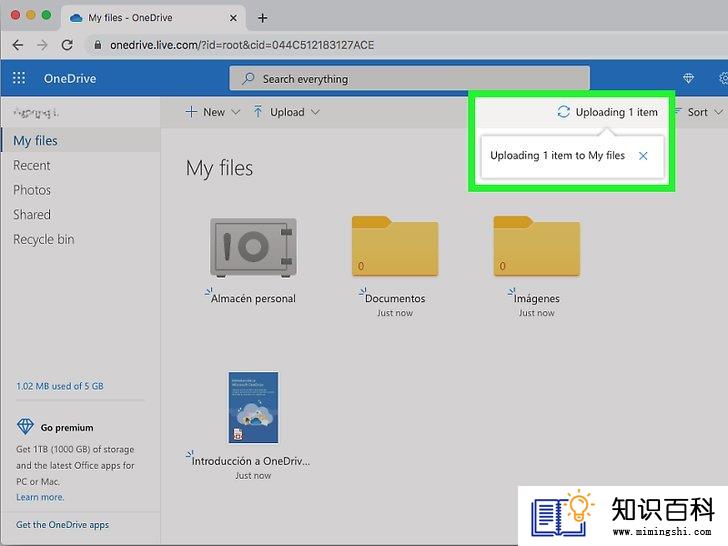Focus the Search everything field
The height and width of the screenshot is (546, 728).
coord(410,79)
